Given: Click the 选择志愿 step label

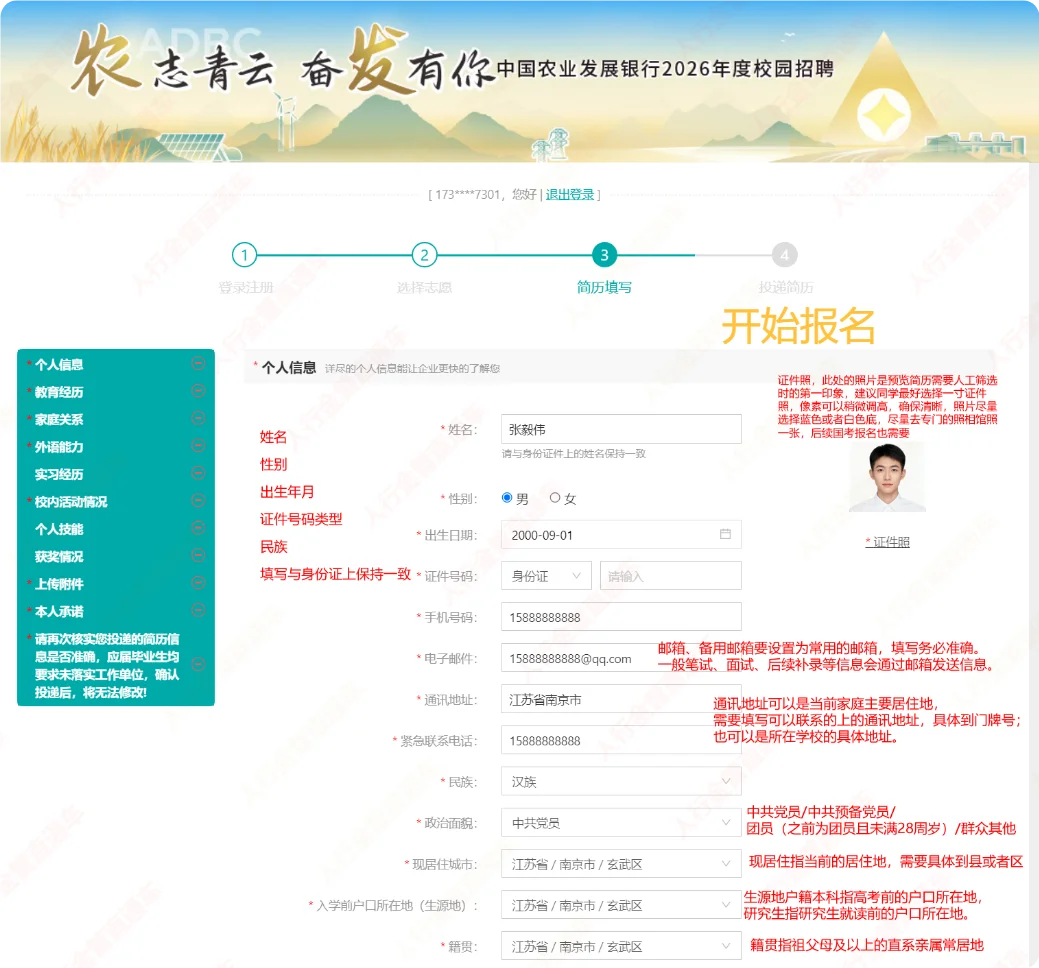Looking at the screenshot, I should click(x=424, y=288).
